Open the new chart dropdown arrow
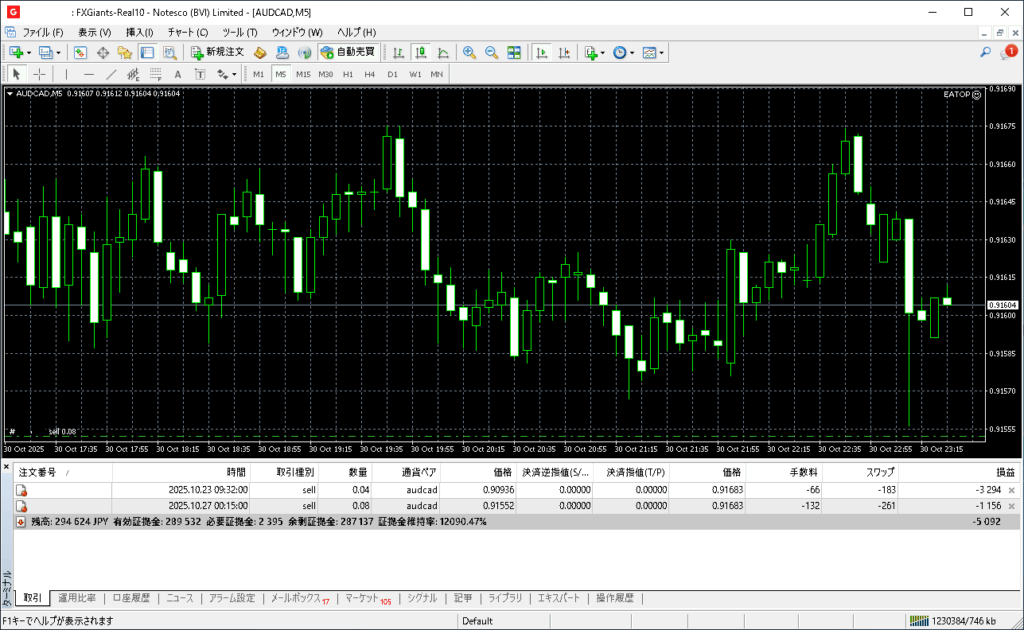1024x630 pixels. tap(29, 52)
